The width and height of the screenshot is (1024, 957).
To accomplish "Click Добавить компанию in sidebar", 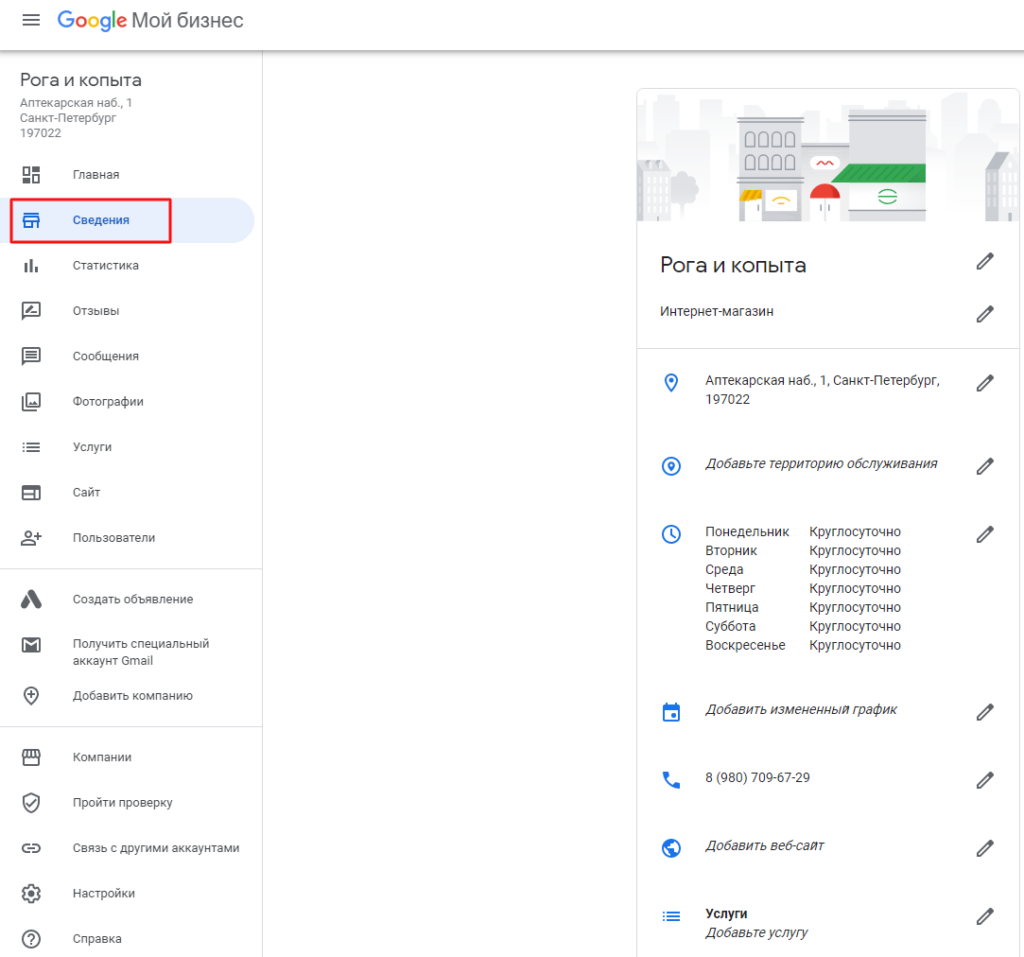I will pyautogui.click(x=132, y=696).
